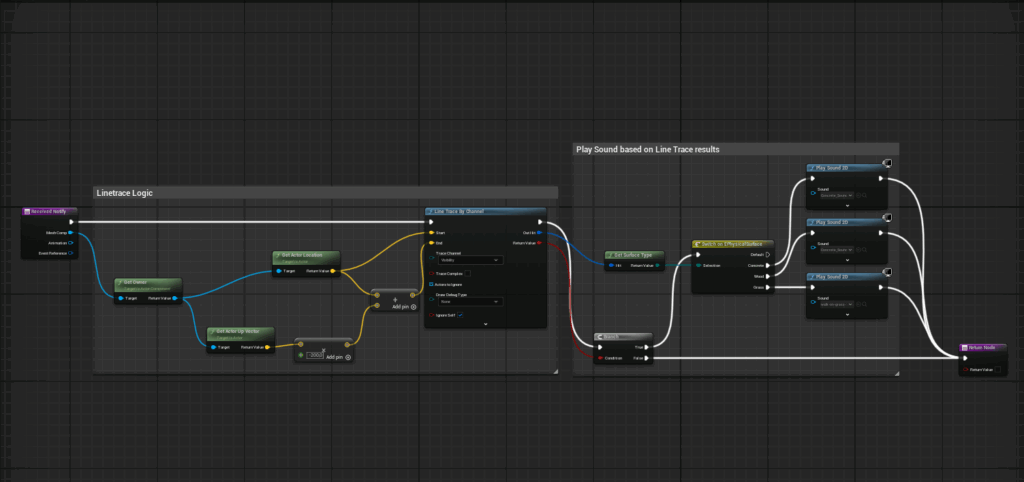Viewport: 1024px width, 482px height.
Task: Expand the topmost Play Sound 2D node options
Action: click(848, 207)
